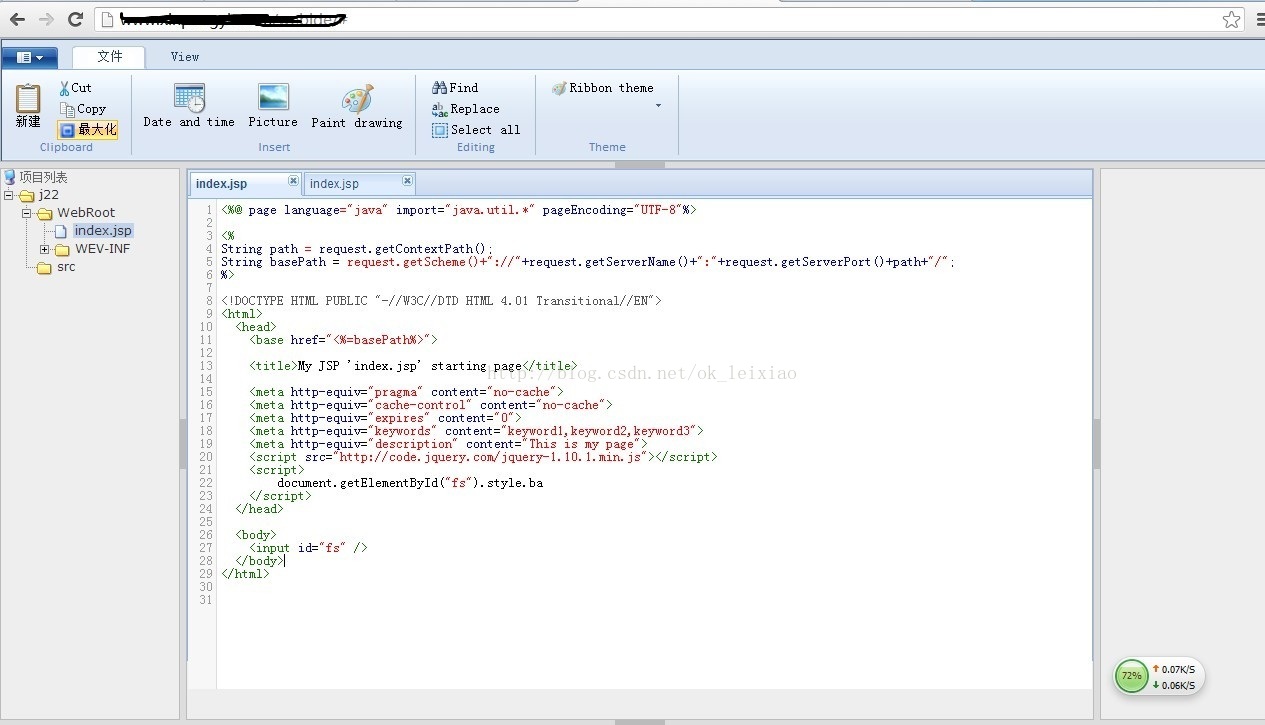Click the ribbon collapse handle below ribbon
This screenshot has height=725, width=1265.
pos(640,163)
